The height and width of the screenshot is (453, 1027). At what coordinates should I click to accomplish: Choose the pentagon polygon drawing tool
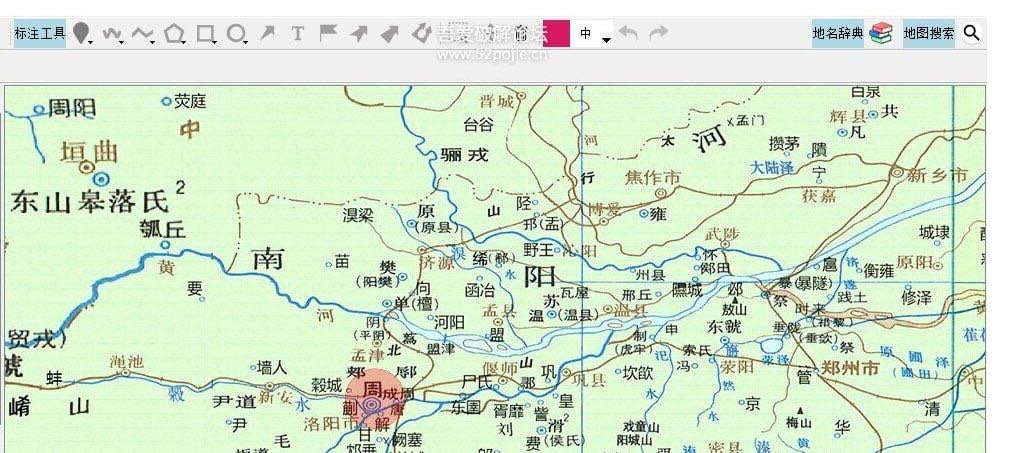[x=174, y=33]
